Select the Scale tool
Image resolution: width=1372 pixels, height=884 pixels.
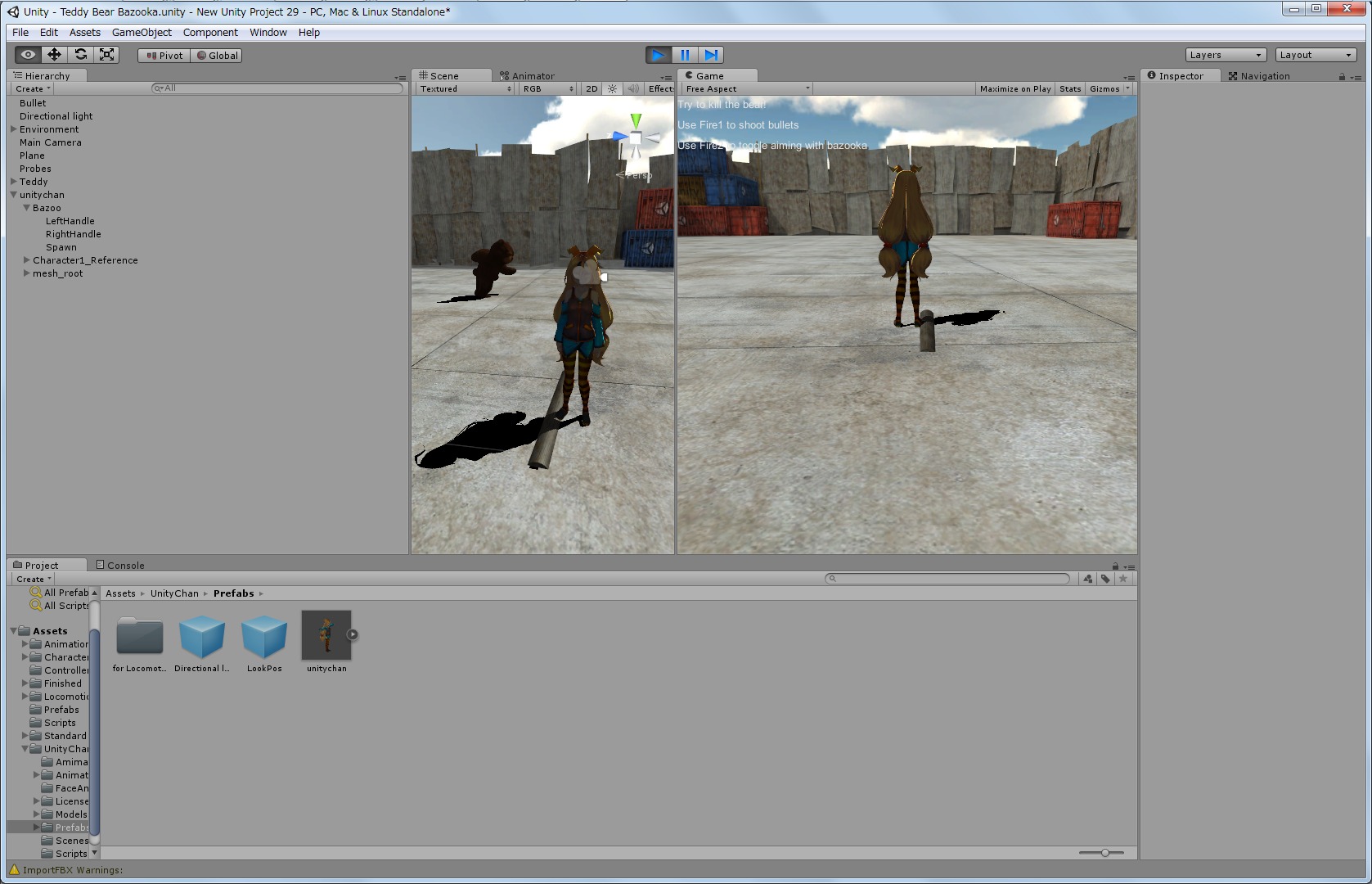pyautogui.click(x=106, y=55)
